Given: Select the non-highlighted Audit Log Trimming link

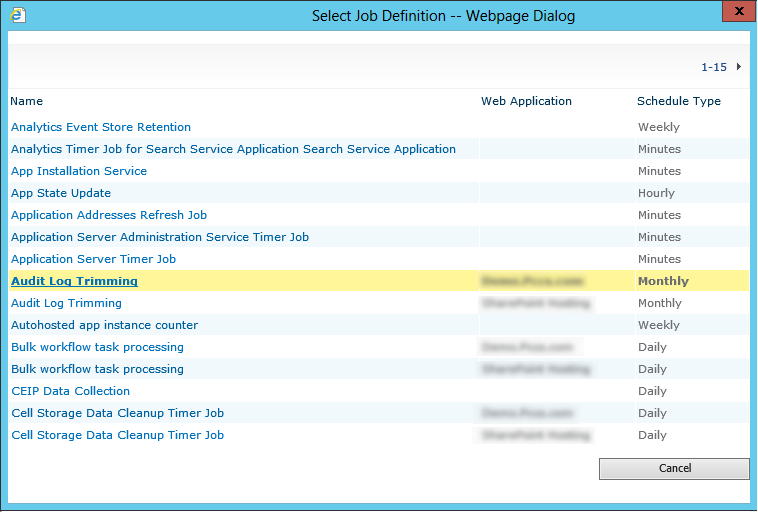Looking at the screenshot, I should (x=66, y=303).
